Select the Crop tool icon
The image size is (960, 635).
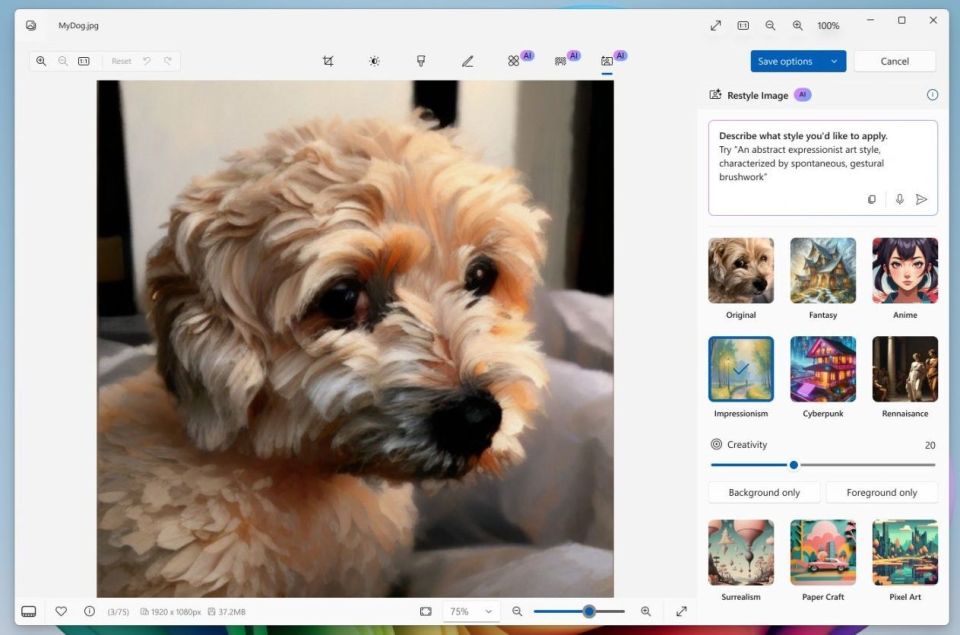tap(328, 61)
